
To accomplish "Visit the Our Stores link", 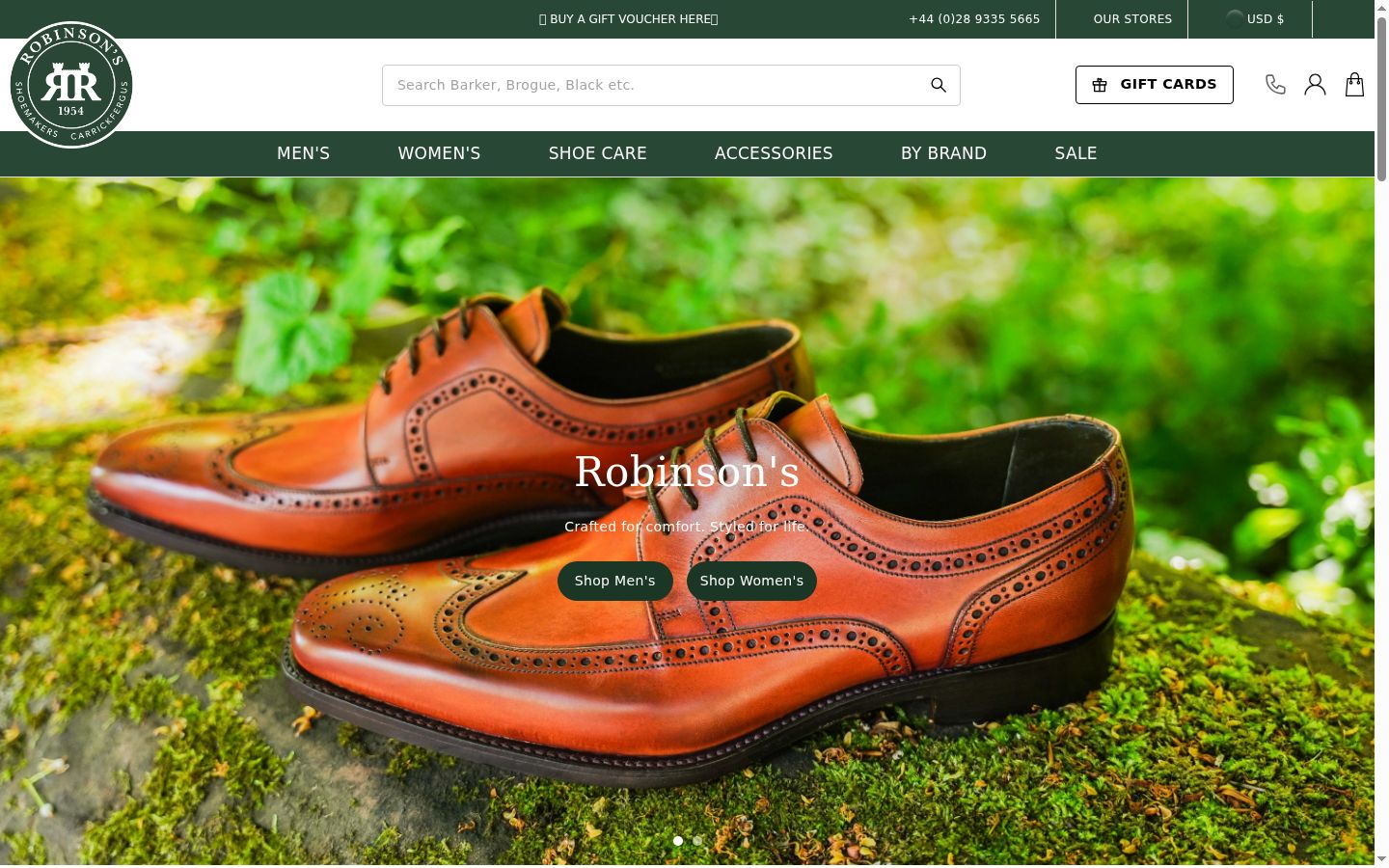I will pyautogui.click(x=1132, y=19).
